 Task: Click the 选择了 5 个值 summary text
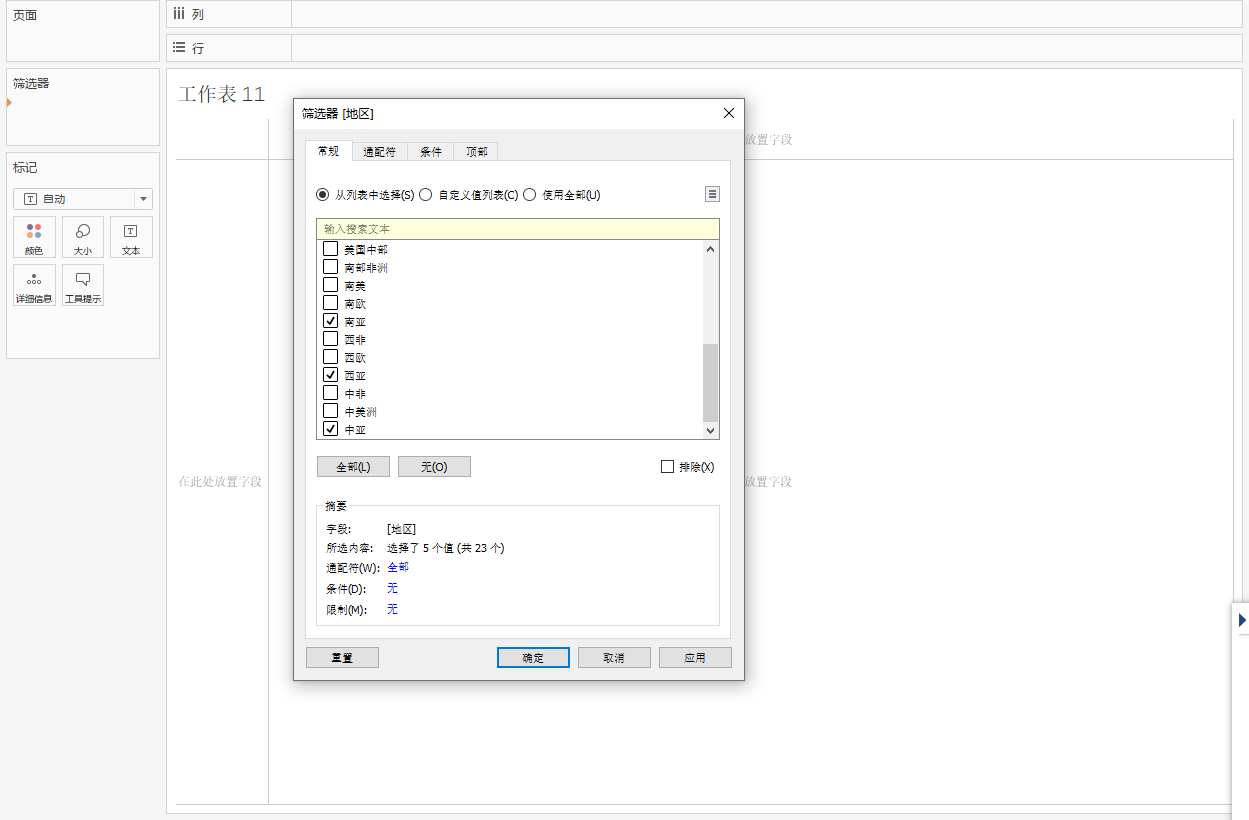445,548
